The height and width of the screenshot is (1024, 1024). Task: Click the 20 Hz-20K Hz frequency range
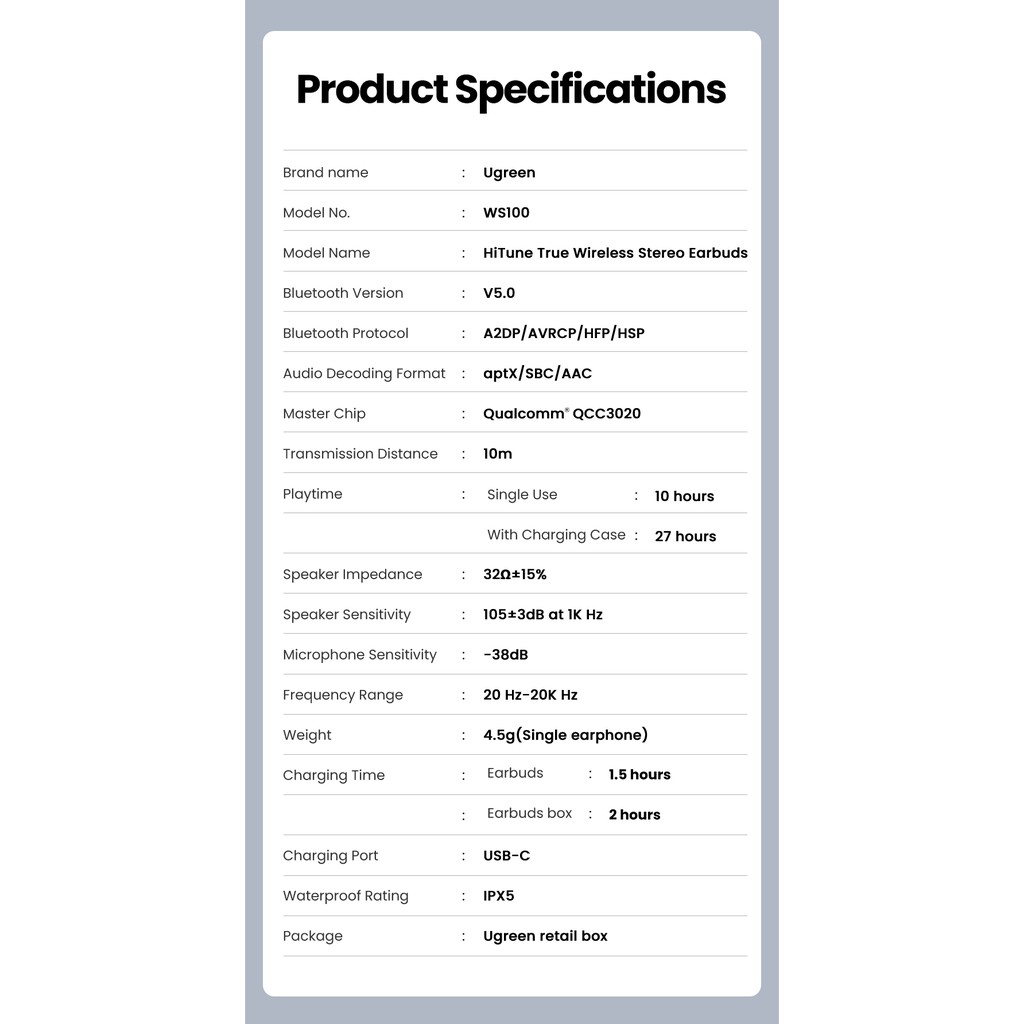pos(530,695)
